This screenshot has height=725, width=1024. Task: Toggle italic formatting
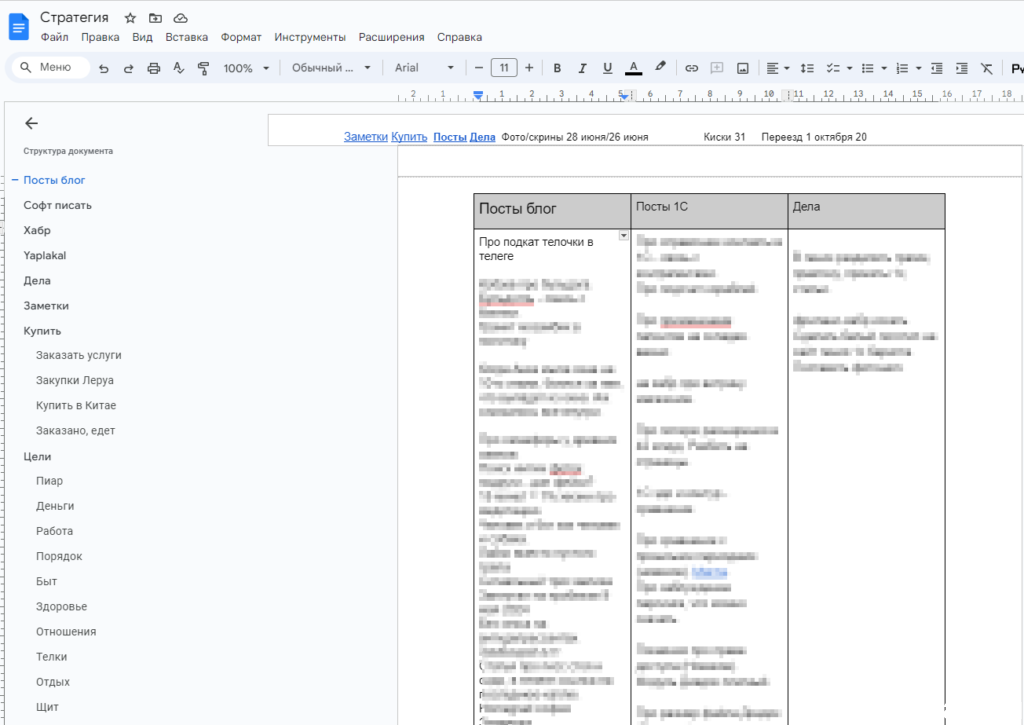pos(582,68)
